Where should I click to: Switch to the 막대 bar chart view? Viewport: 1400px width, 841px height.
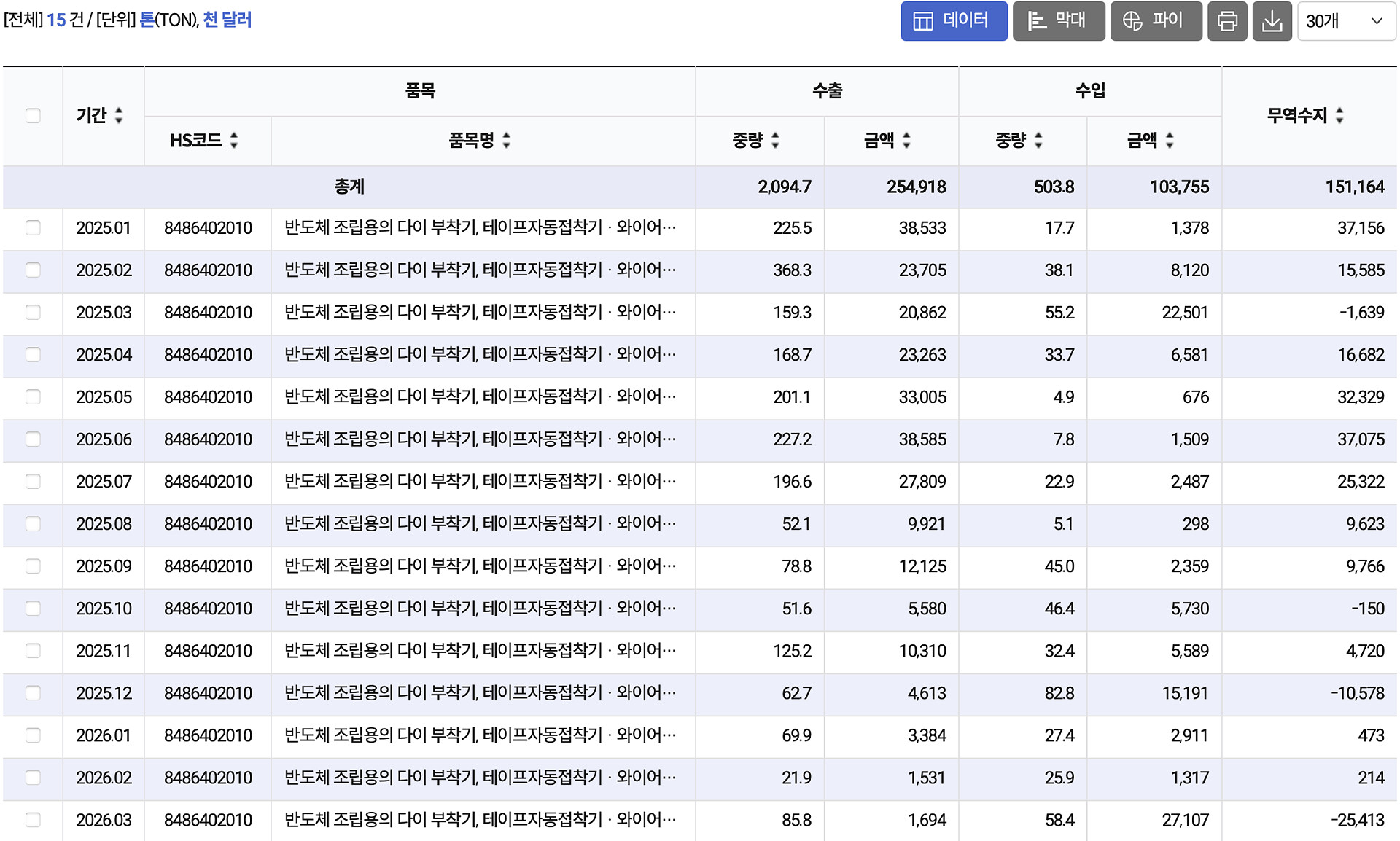(1058, 20)
